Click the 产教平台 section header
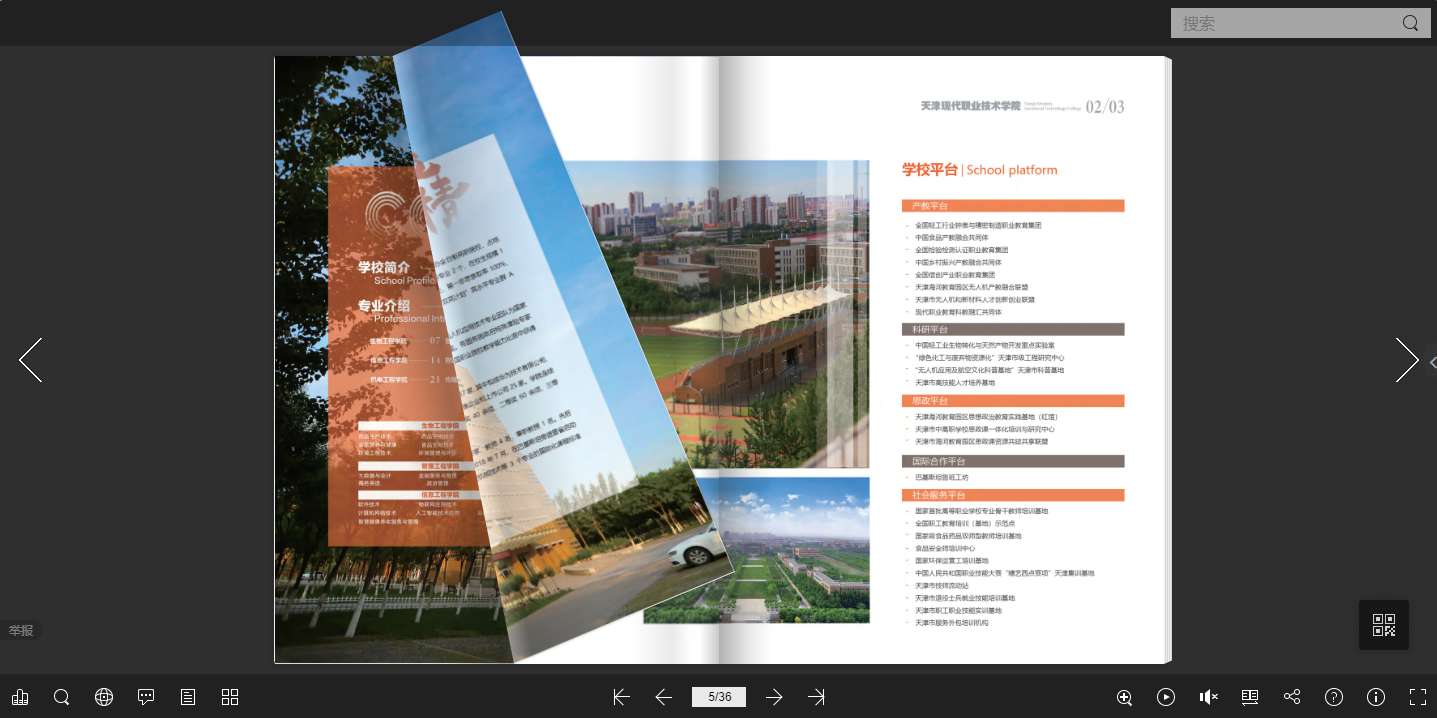Screen dimensions: 1437x718 click(x=1013, y=206)
